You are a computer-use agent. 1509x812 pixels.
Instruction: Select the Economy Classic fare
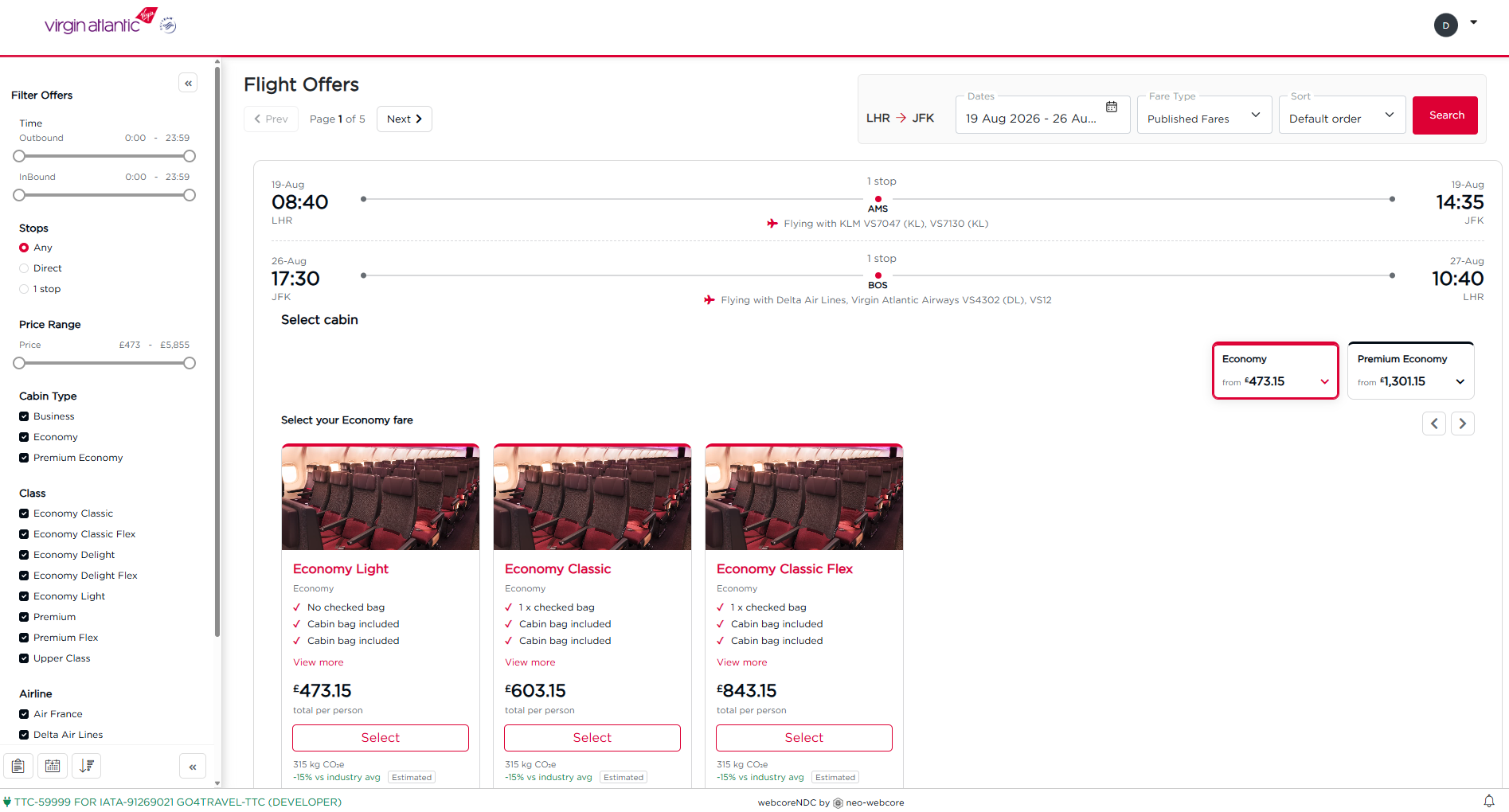[592, 738]
